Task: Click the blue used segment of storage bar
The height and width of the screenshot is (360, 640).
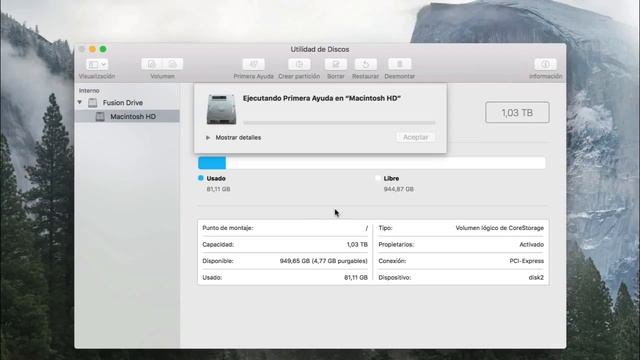Action: 212,163
